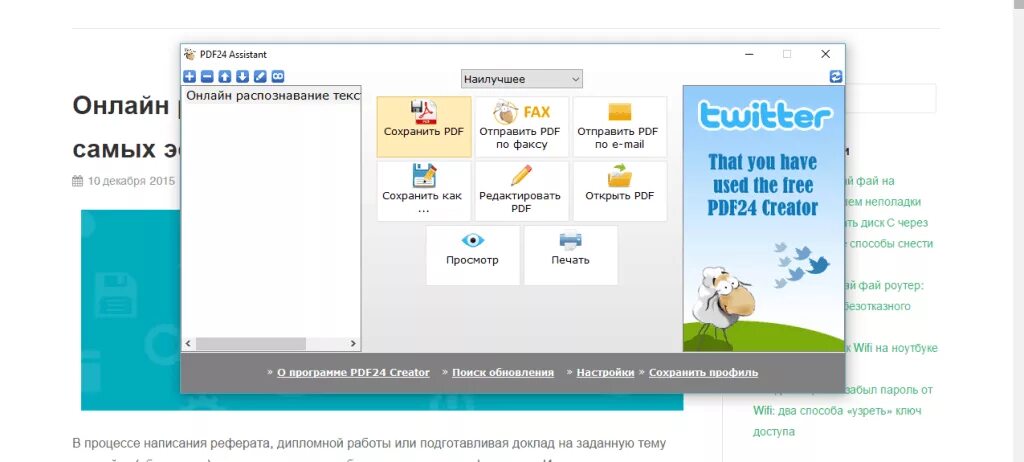Click the pencil edit icon in the toolbar

260,76
